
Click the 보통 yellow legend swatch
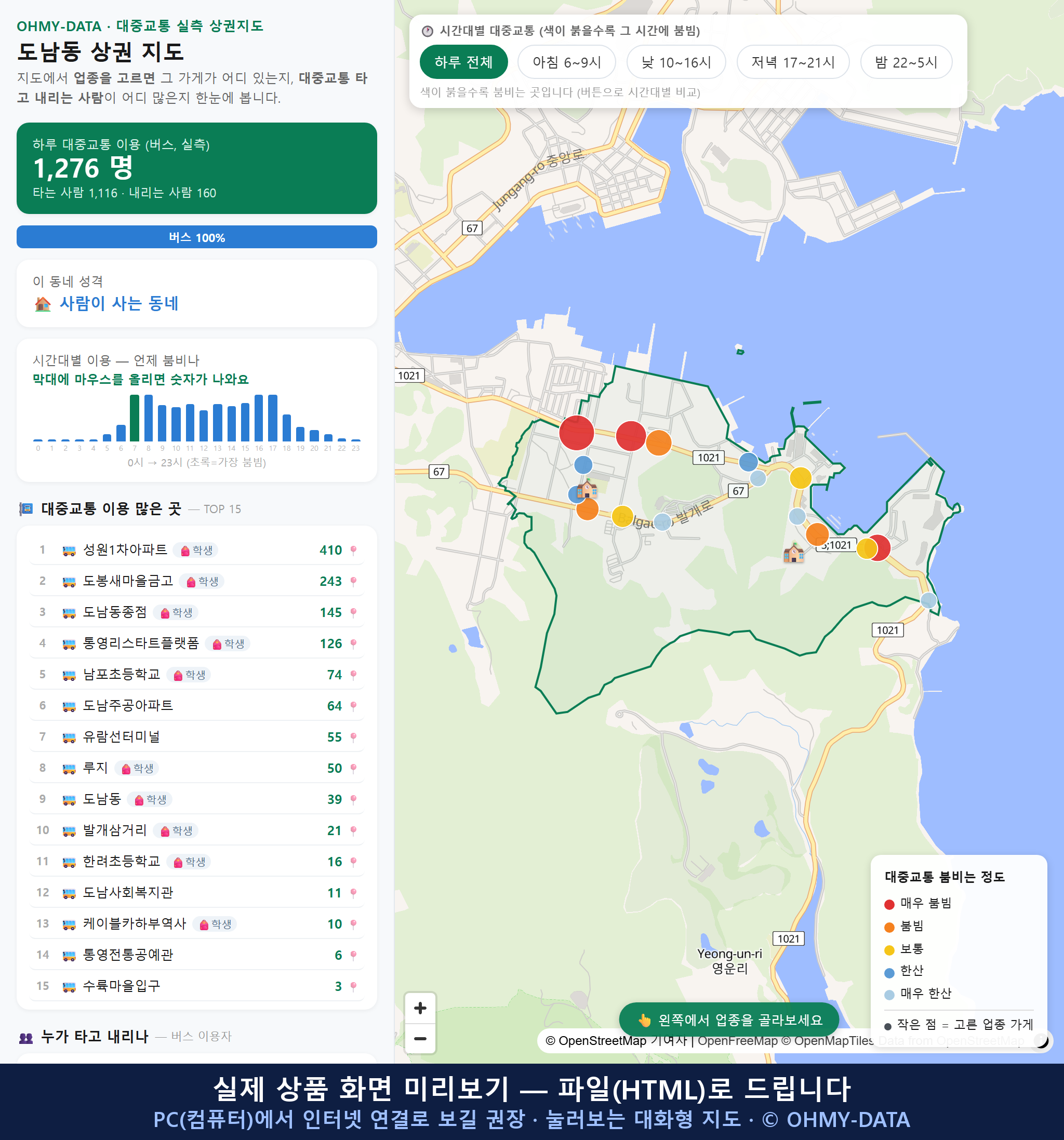pyautogui.click(x=889, y=950)
